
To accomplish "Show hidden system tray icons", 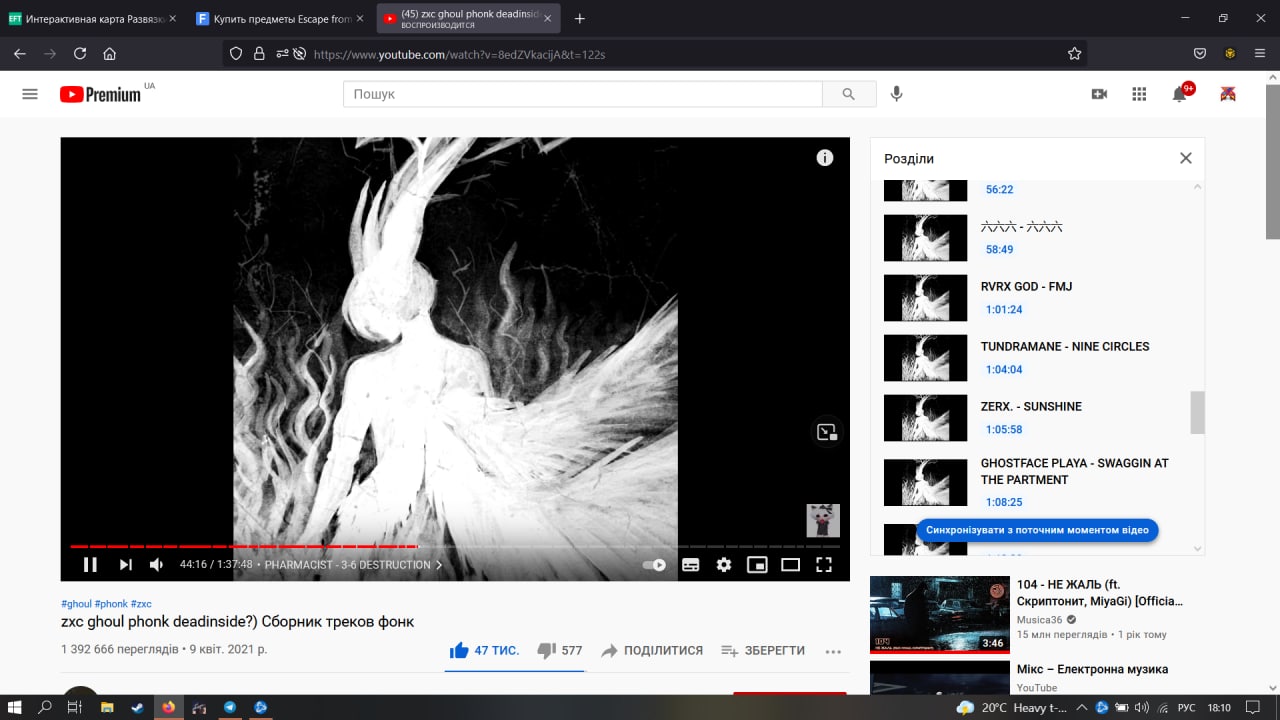I will (x=1083, y=707).
